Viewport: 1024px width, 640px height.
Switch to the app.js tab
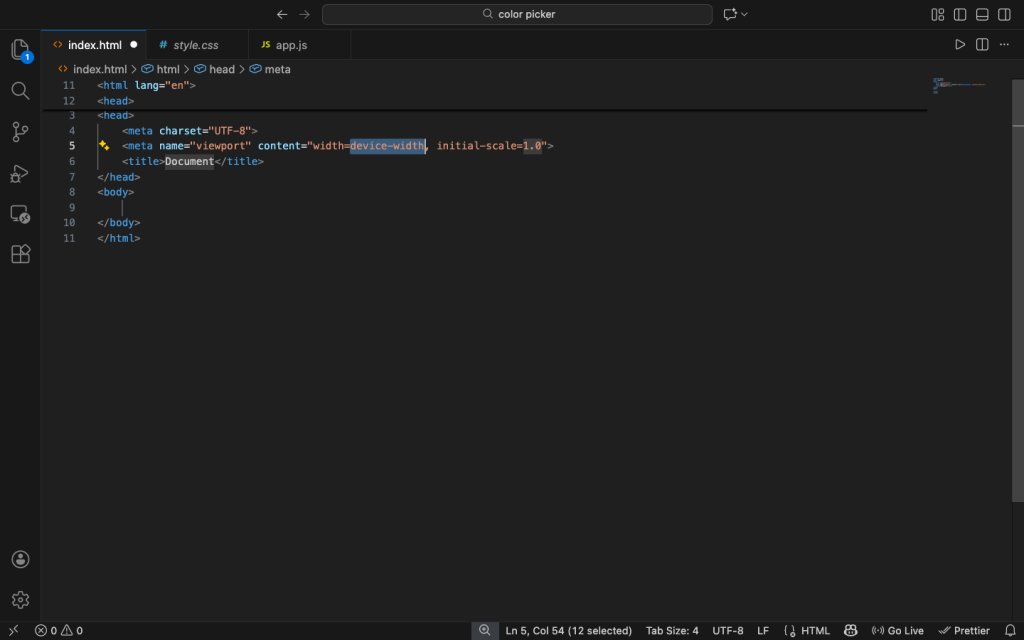pyautogui.click(x=291, y=45)
